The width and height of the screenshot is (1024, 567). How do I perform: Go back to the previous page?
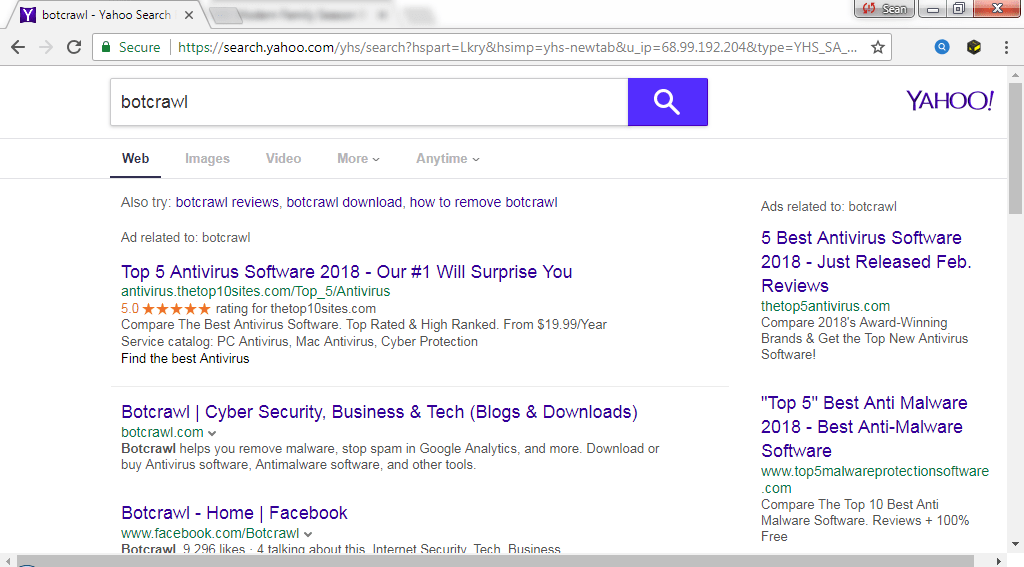pos(18,47)
